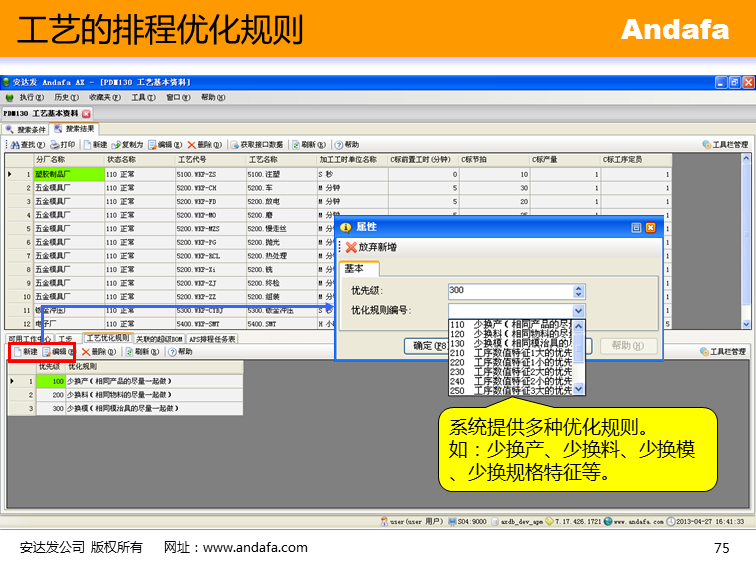Image resolution: width=756 pixels, height=567 pixels.
Task: Click the 帮助(H) button in dialog
Action: click(x=622, y=346)
